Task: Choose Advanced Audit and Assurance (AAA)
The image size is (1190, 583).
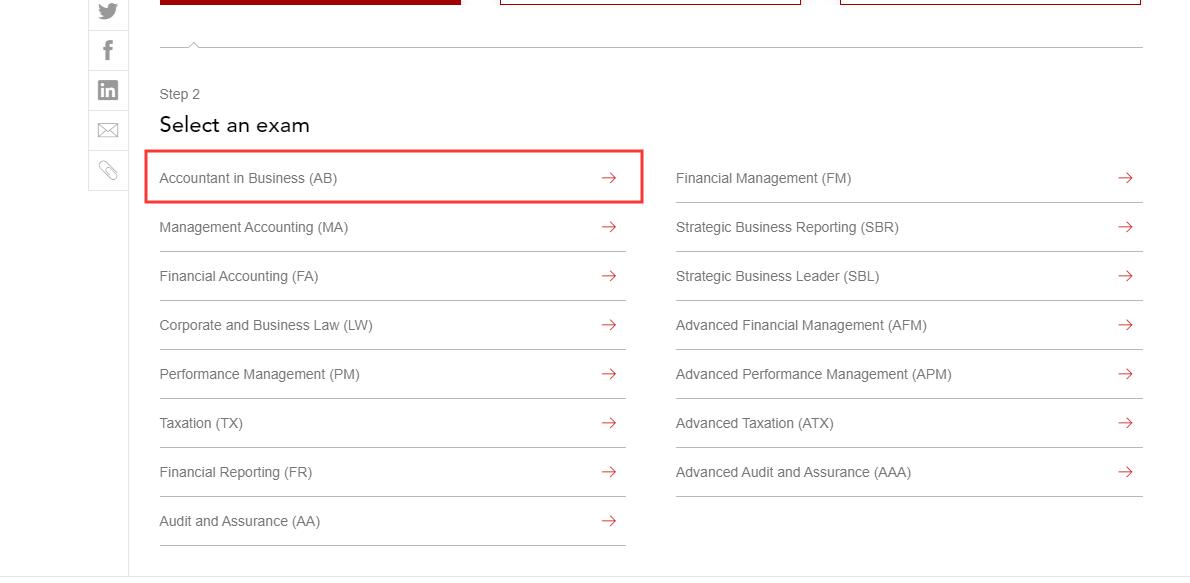Action: tap(793, 472)
